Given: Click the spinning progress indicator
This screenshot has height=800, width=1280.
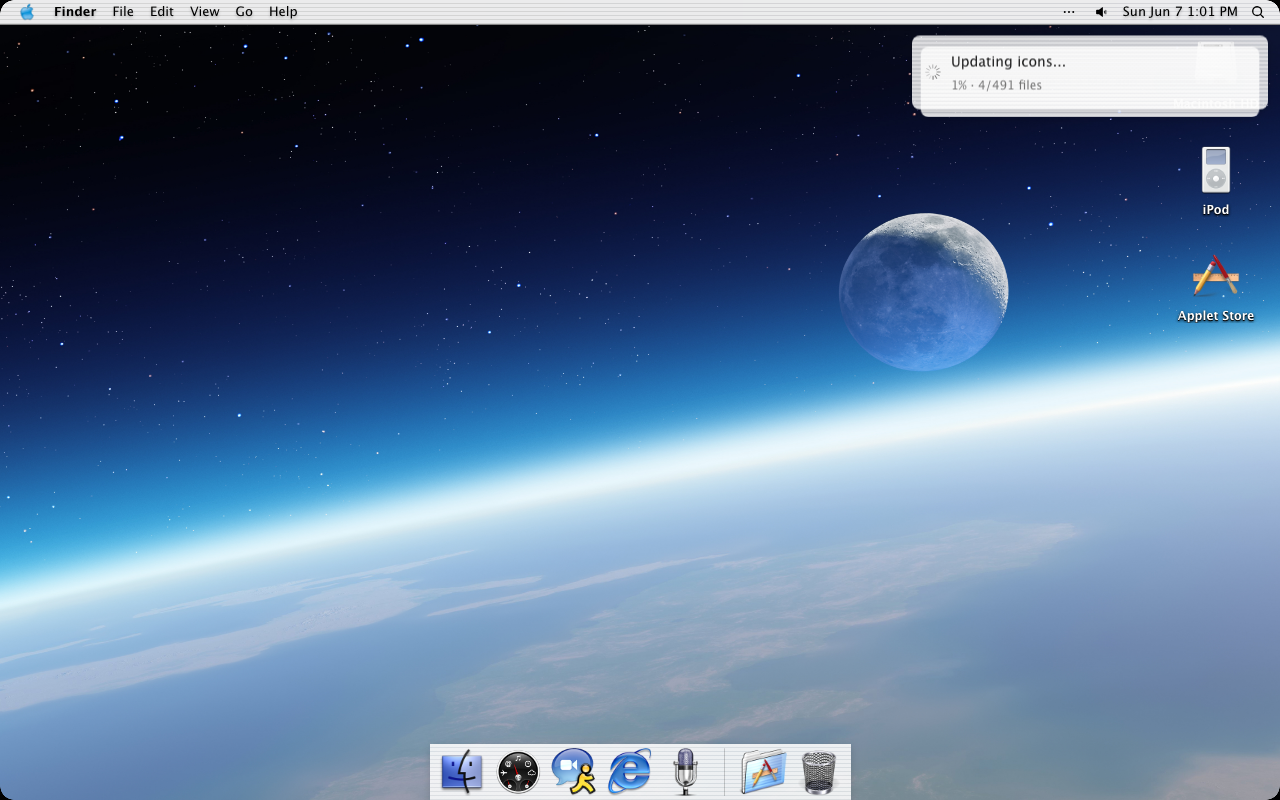Looking at the screenshot, I should [933, 72].
